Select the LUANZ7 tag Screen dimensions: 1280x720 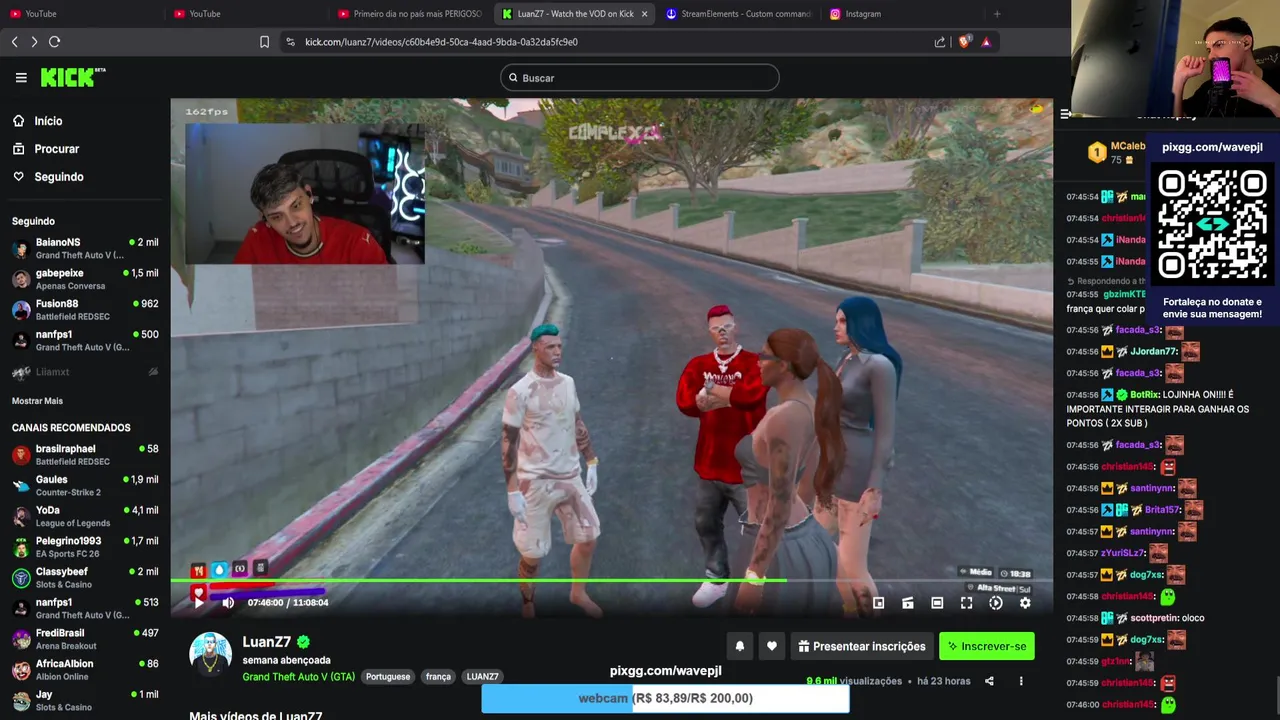[482, 677]
